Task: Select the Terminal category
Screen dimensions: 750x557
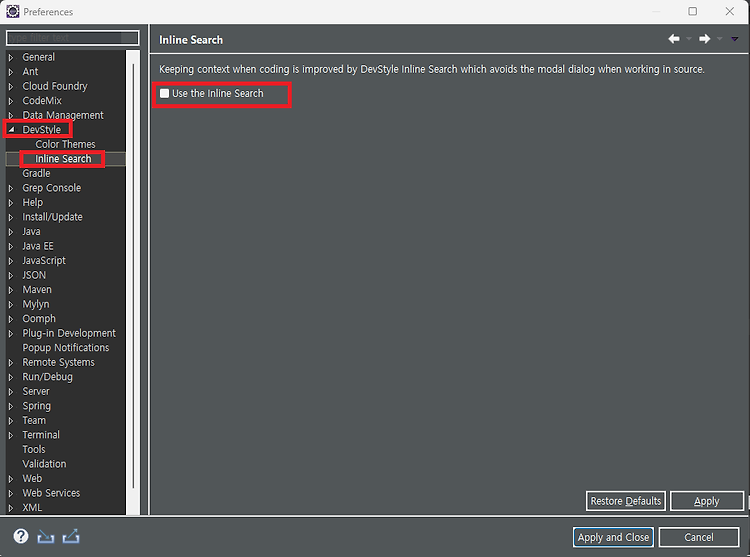Action: coord(41,435)
